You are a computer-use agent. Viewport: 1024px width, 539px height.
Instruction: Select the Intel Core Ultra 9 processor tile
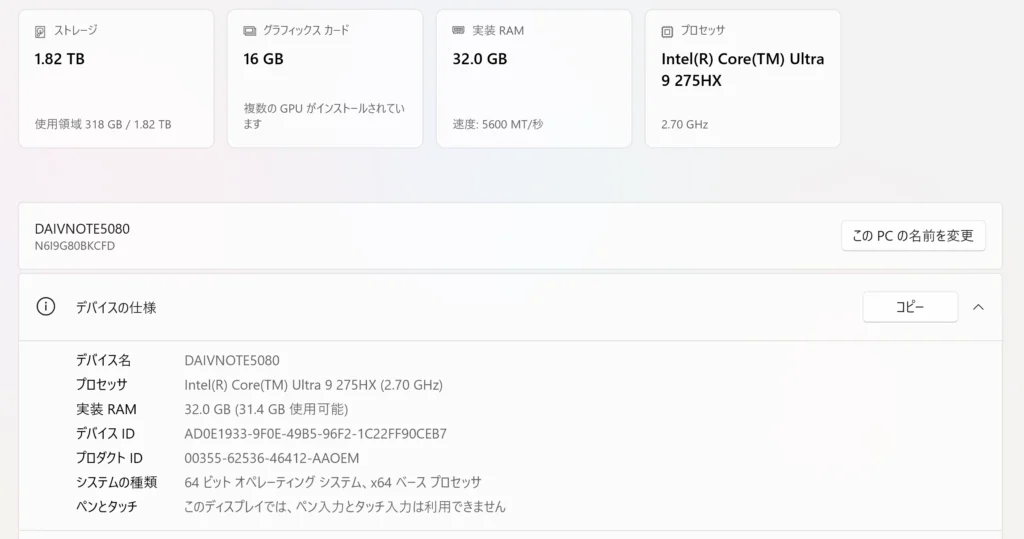point(743,80)
